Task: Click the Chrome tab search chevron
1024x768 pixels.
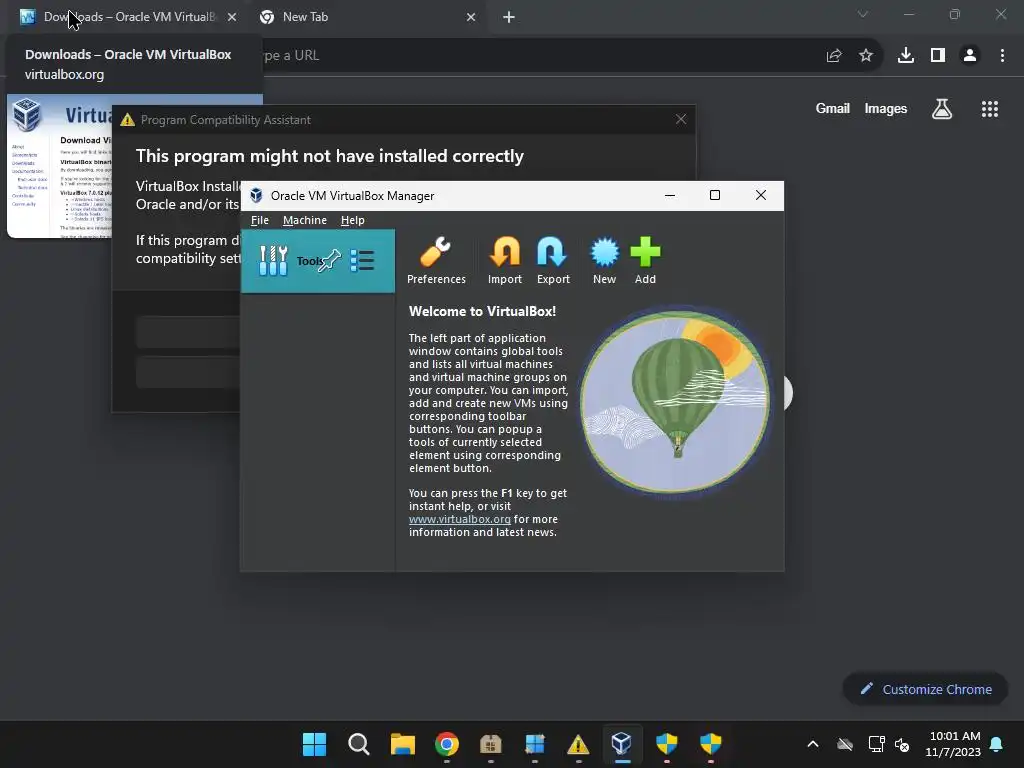Action: click(863, 14)
